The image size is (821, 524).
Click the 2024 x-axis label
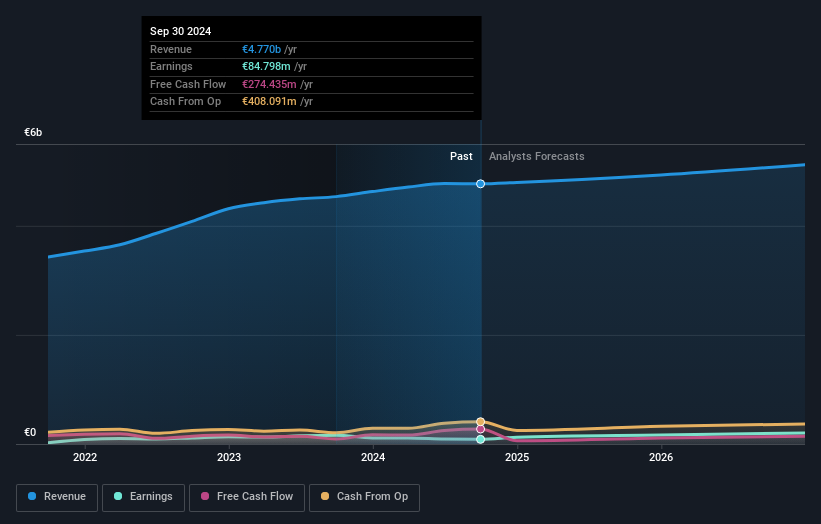[x=373, y=457]
